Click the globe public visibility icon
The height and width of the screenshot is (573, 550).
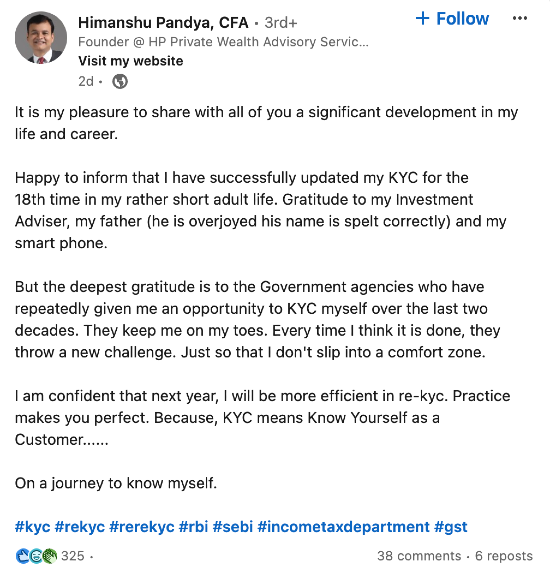(x=120, y=81)
